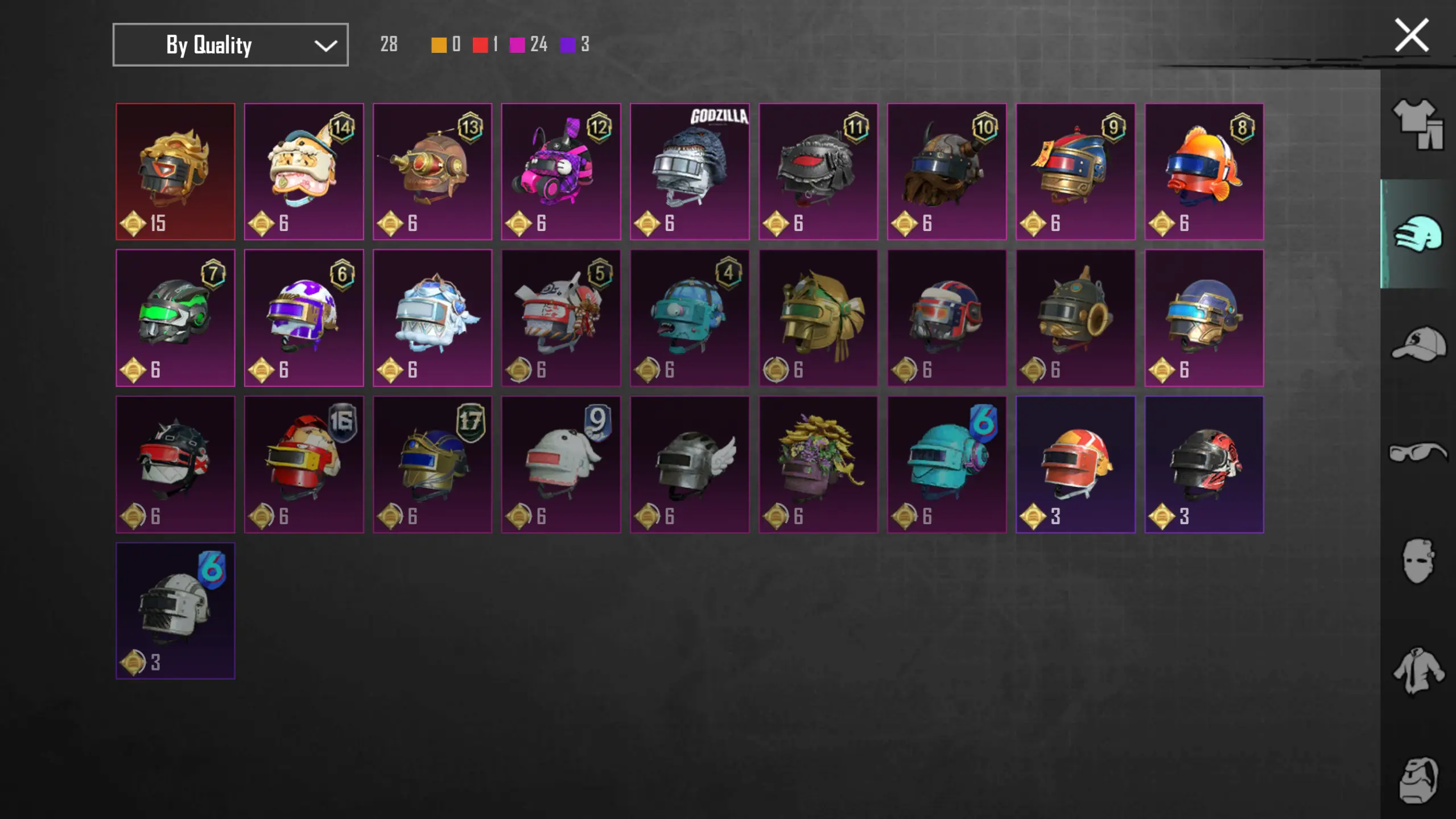Select the orange fish helmet with badge 8
1456x819 pixels.
pos(1204,171)
